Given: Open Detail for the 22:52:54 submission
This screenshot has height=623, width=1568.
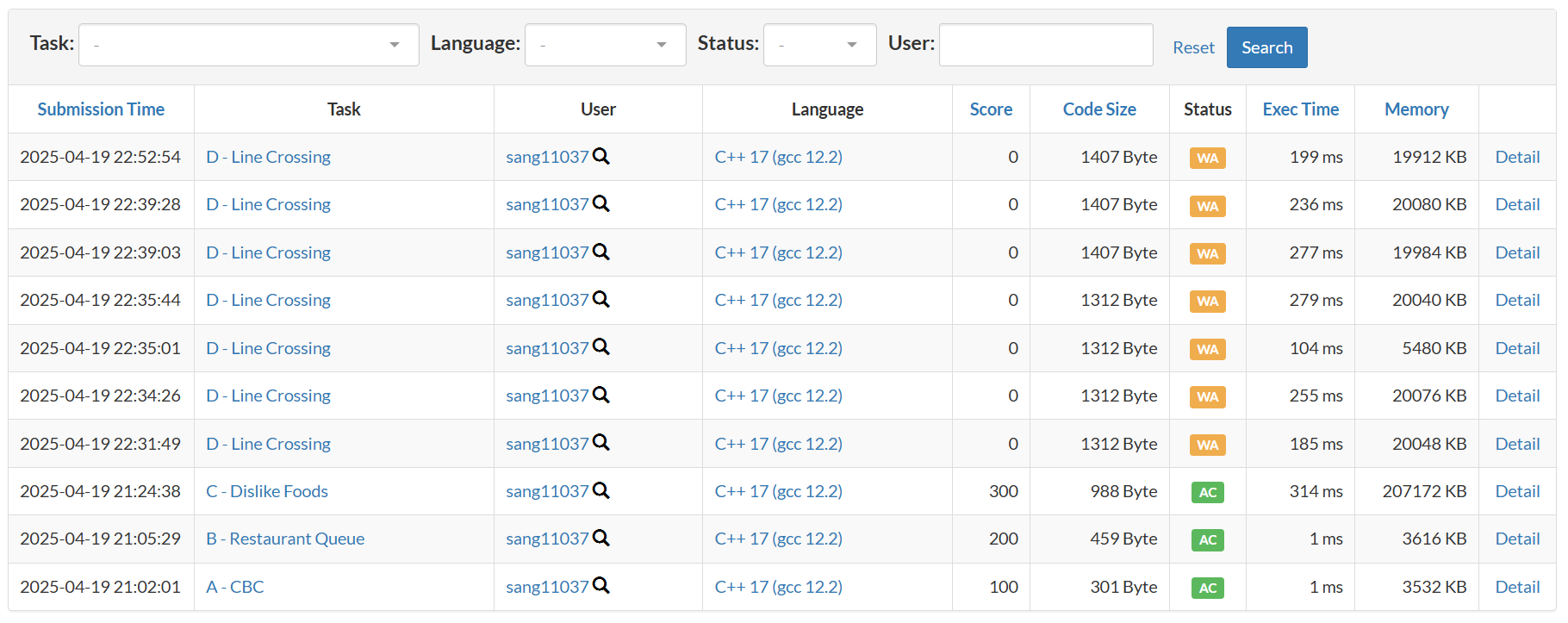Looking at the screenshot, I should [1517, 157].
